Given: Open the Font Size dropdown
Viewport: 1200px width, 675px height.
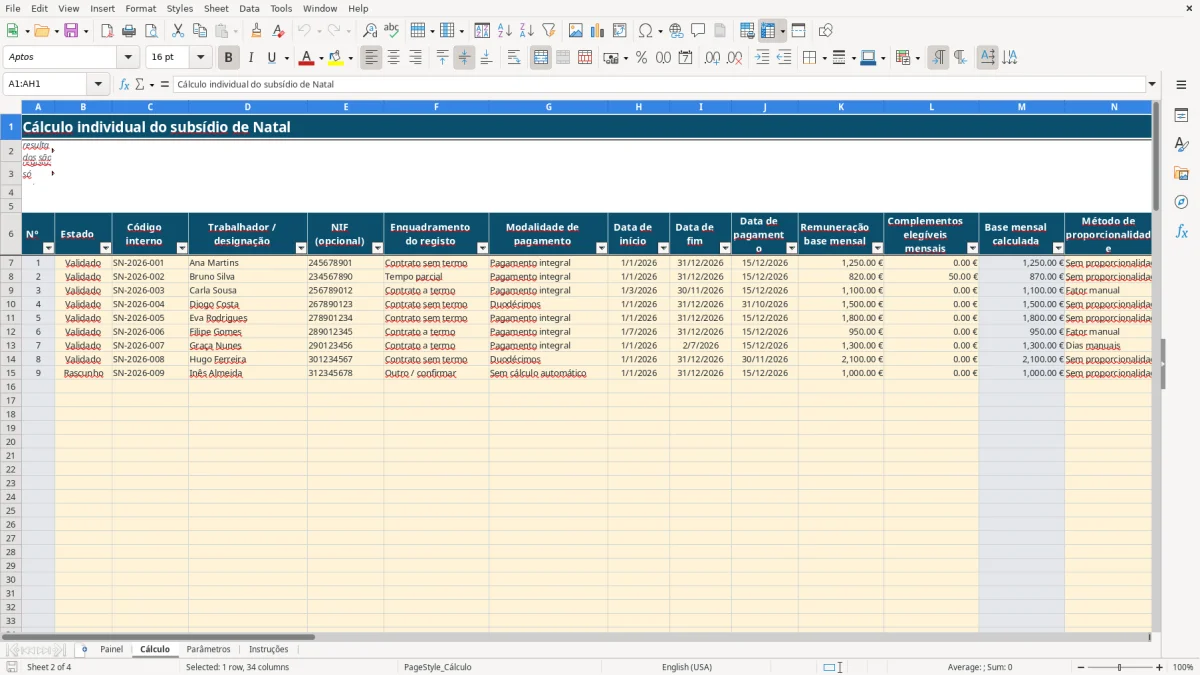Looking at the screenshot, I should click(x=201, y=58).
